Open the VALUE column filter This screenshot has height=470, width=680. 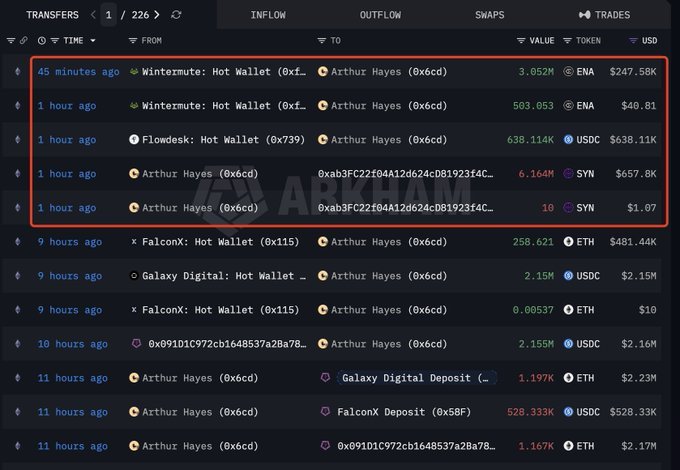(521, 41)
